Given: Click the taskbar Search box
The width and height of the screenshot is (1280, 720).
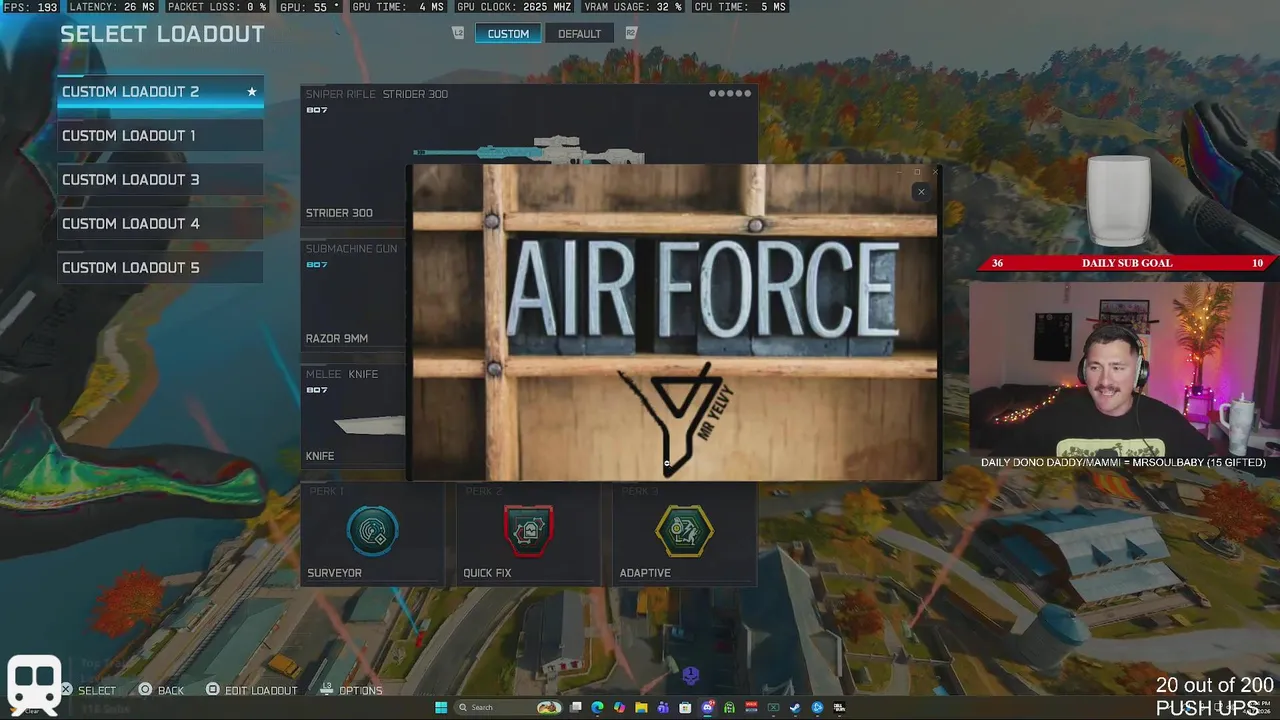Looking at the screenshot, I should tap(508, 708).
